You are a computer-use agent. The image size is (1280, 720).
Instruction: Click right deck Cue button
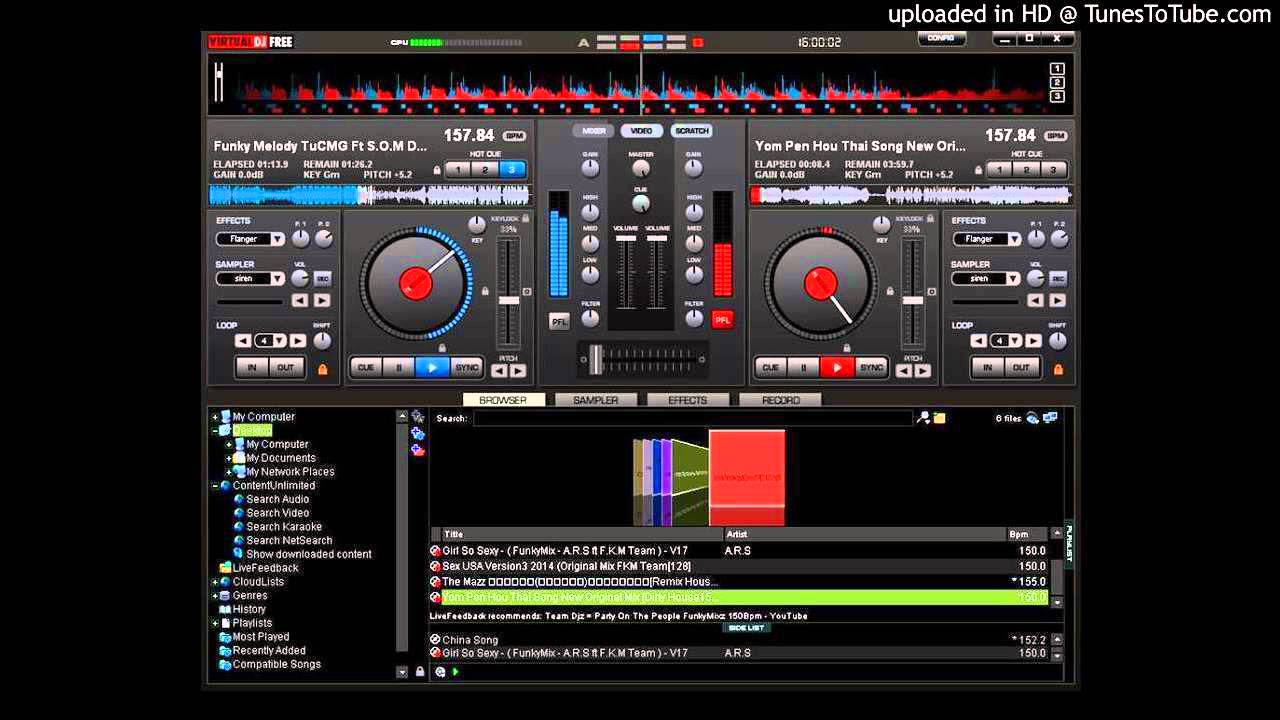coord(770,368)
